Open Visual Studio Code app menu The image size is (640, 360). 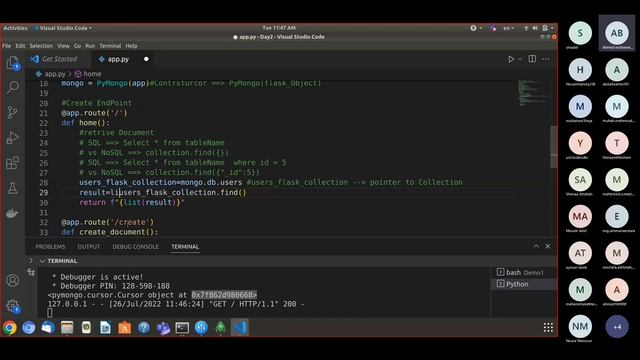coord(63,28)
